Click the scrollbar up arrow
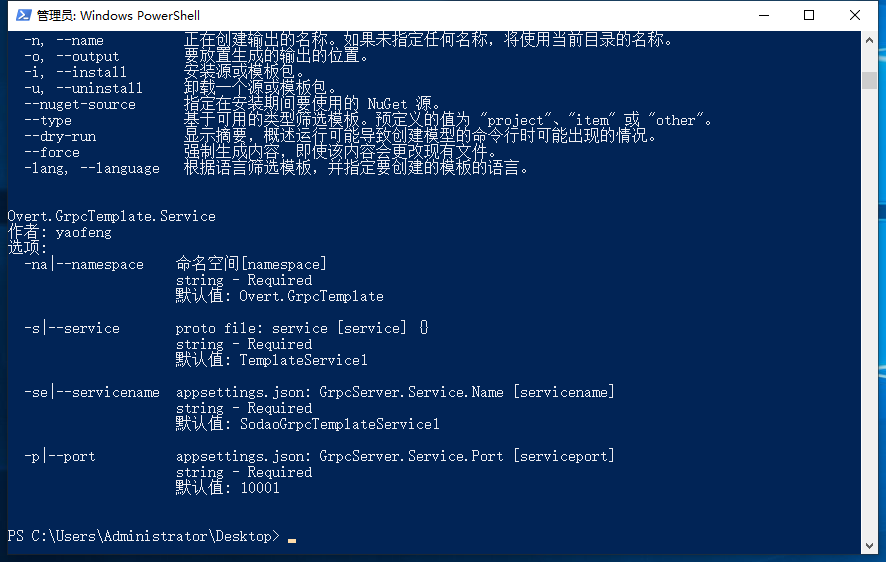Viewport: 886px width, 562px height. pos(870,40)
